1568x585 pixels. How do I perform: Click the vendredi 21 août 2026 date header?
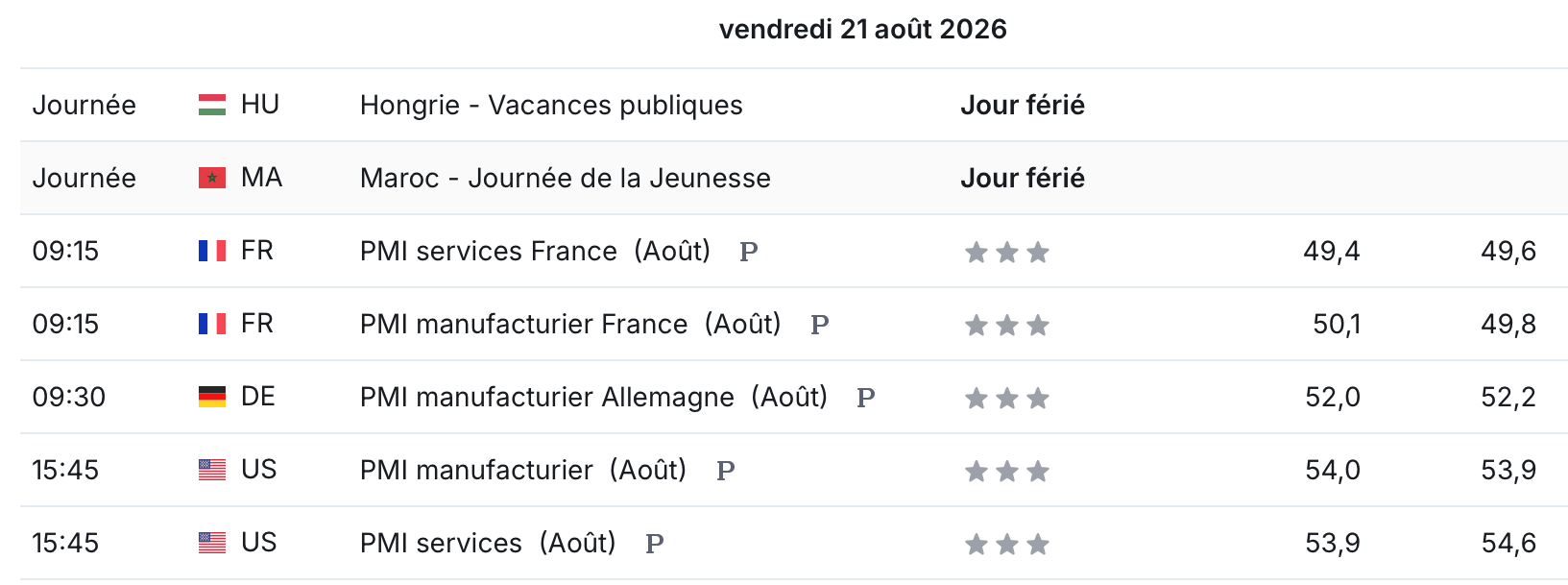point(863,29)
